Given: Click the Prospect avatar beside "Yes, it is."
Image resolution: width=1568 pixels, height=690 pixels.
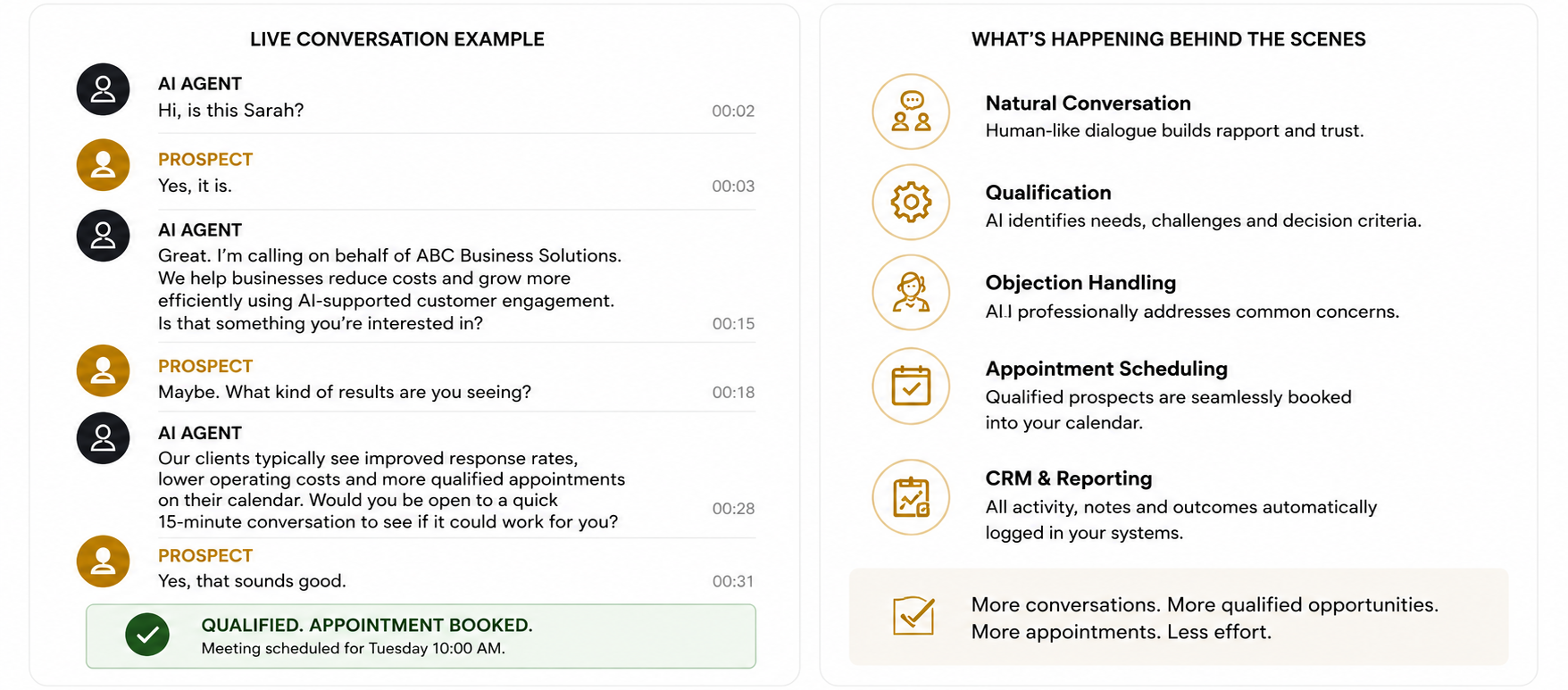Looking at the screenshot, I should tap(104, 165).
